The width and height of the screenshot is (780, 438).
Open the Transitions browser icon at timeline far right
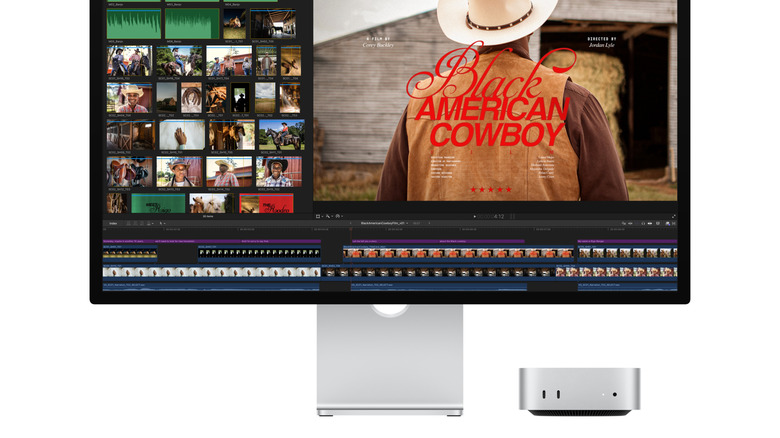click(x=674, y=223)
